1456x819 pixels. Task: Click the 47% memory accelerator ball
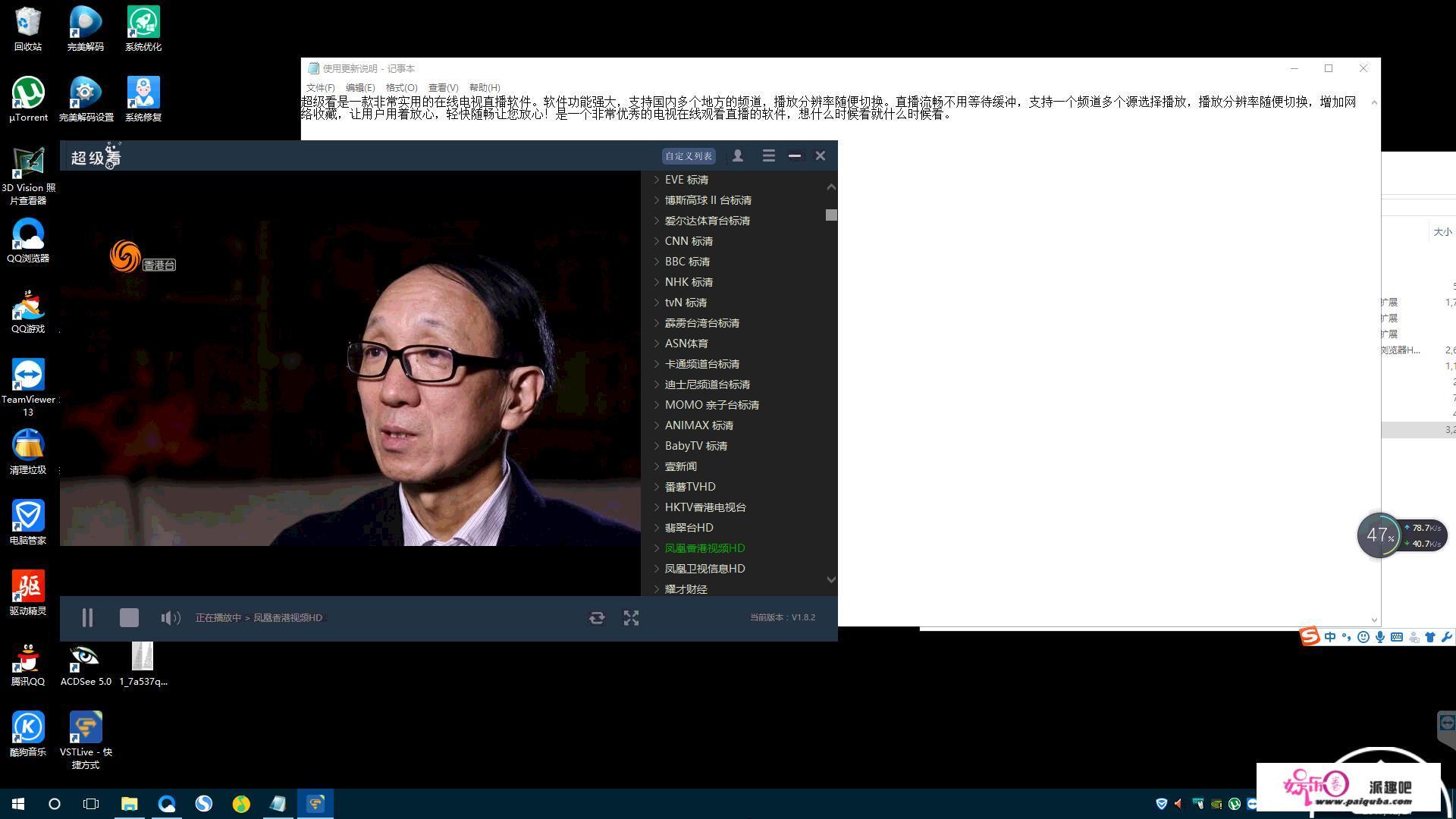(x=1379, y=535)
